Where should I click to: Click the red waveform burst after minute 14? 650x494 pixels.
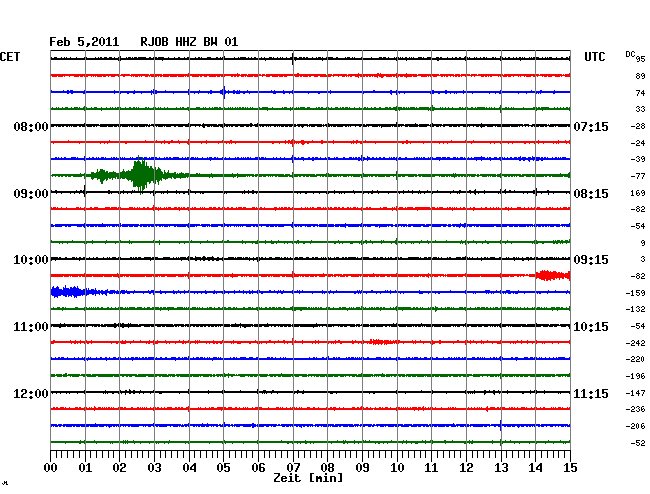553,276
